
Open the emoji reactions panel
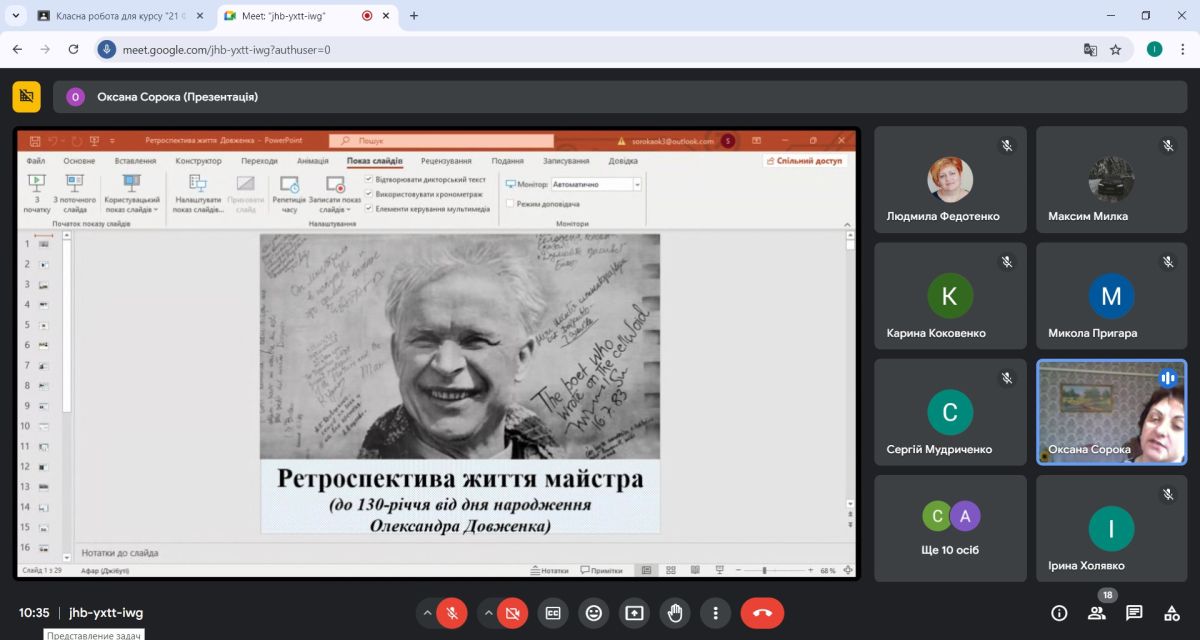594,613
